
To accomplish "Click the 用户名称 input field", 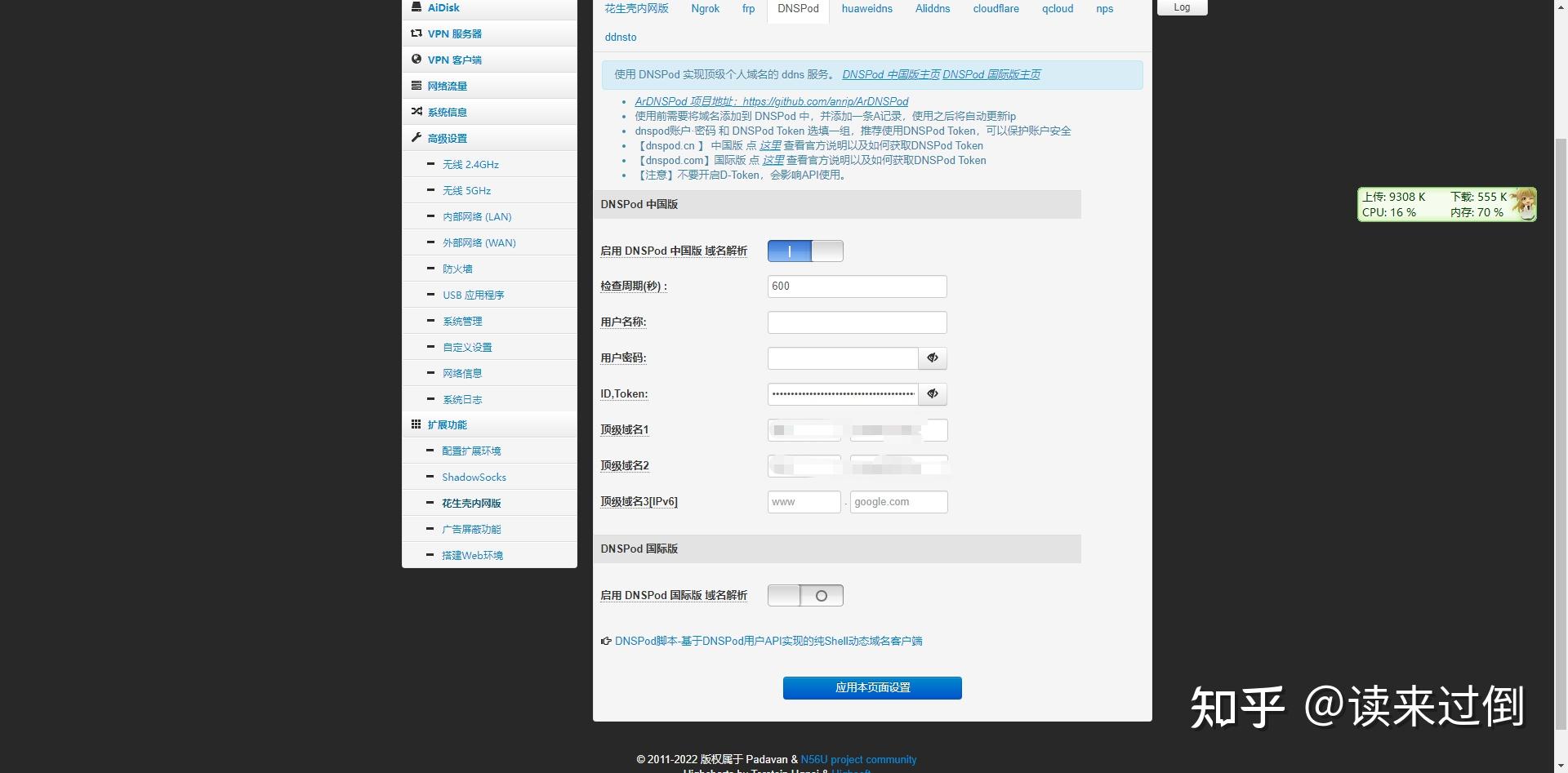I will [x=857, y=322].
